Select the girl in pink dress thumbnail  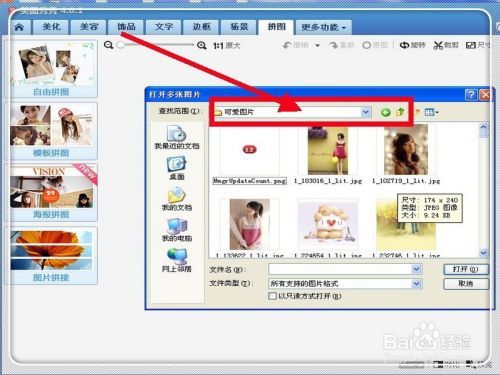tap(249, 224)
